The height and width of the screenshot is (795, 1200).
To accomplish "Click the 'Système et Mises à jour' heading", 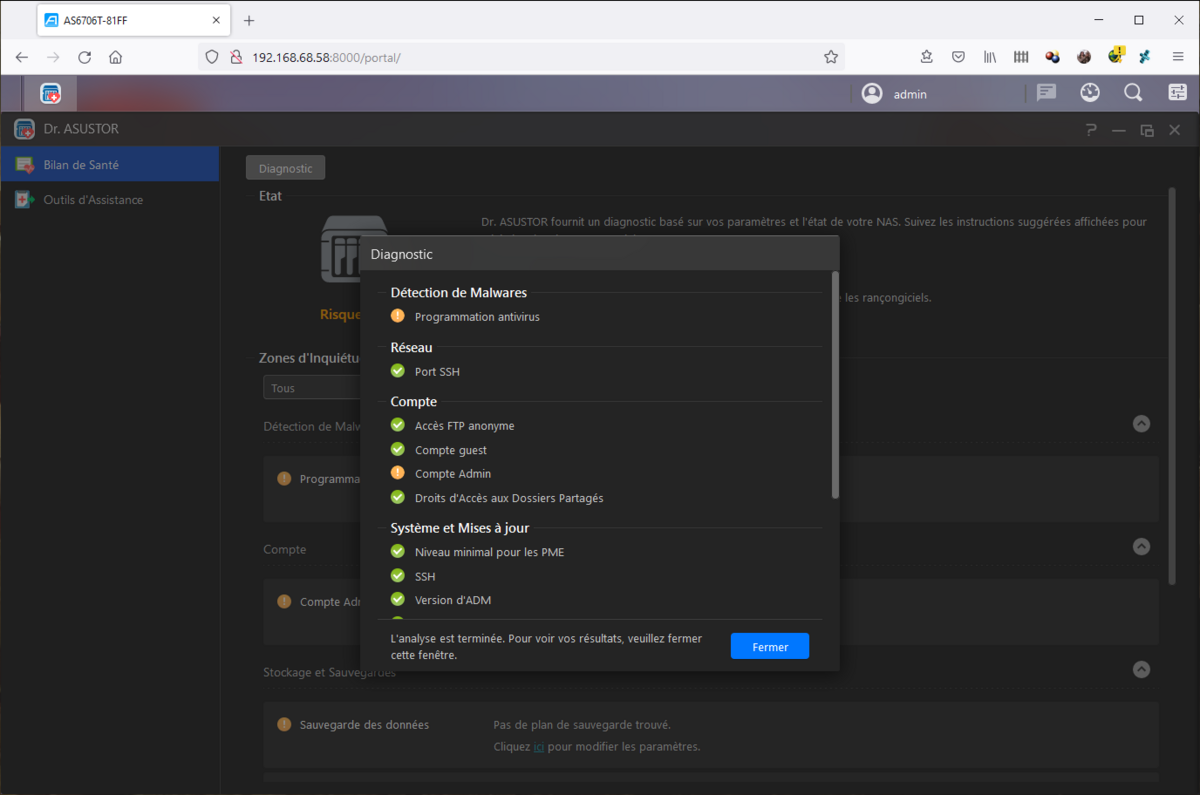I will click(x=460, y=527).
